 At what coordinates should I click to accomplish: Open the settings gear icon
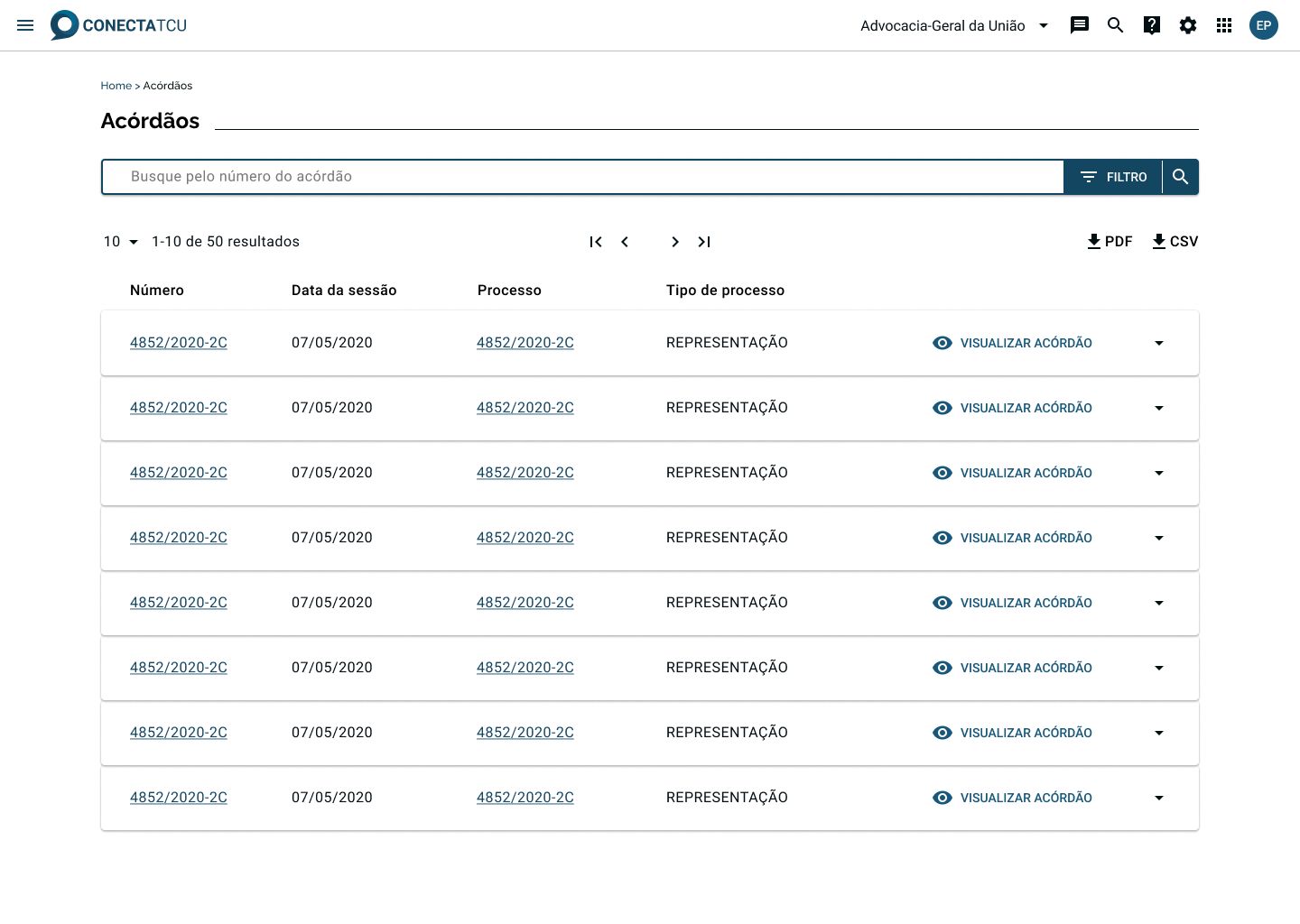[x=1187, y=25]
